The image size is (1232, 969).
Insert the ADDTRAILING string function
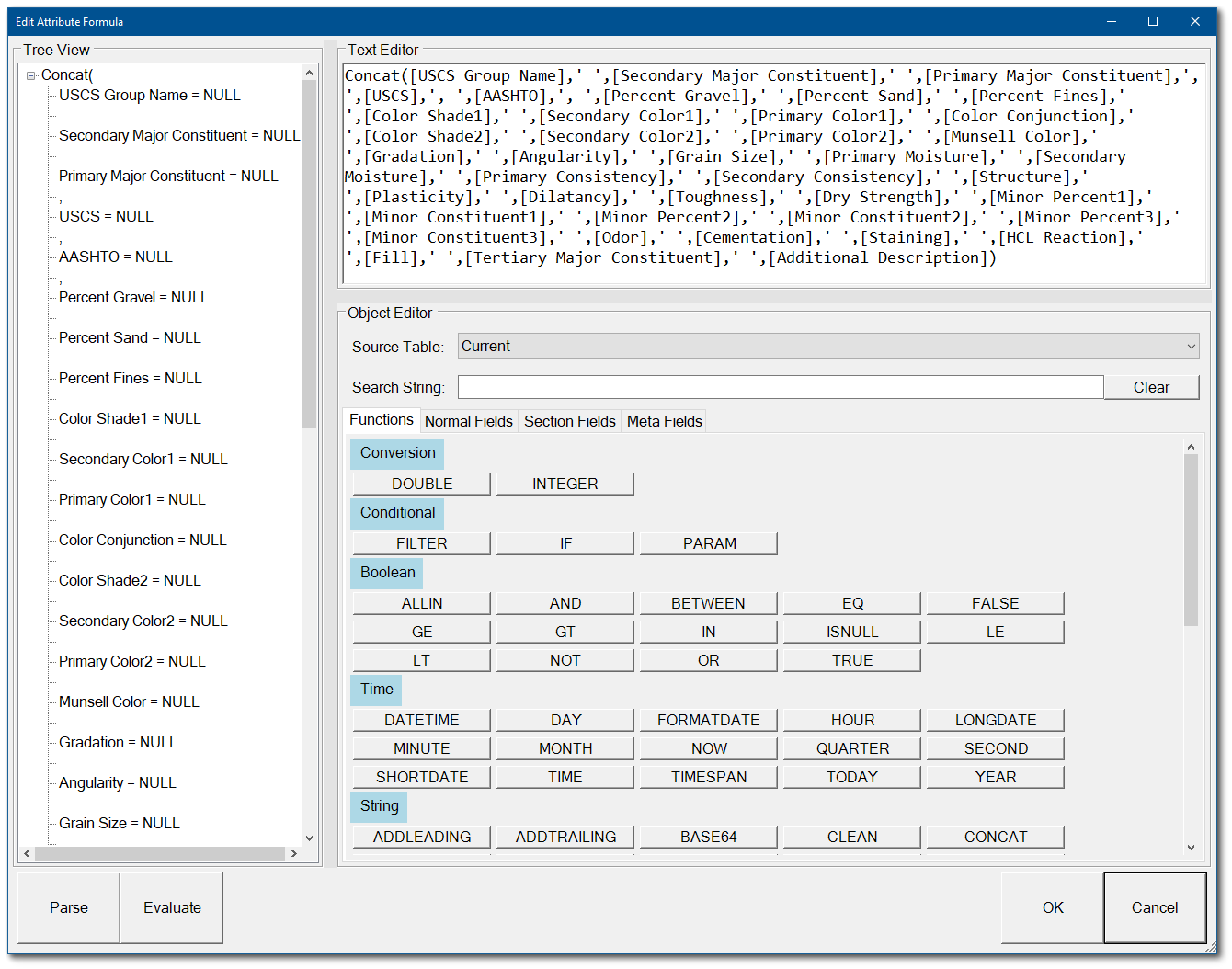[x=565, y=837]
